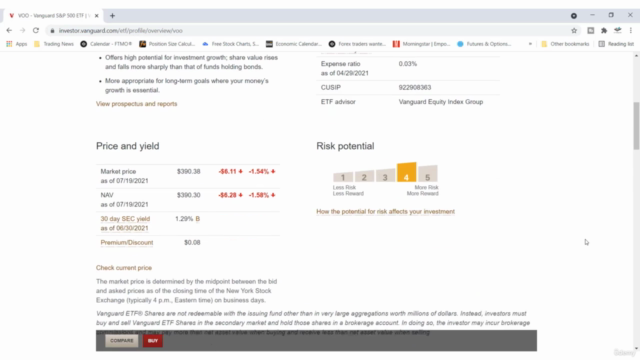Image resolution: width=640 pixels, height=360 pixels.
Task: Click the market price $390.38 value
Action: 189,171
